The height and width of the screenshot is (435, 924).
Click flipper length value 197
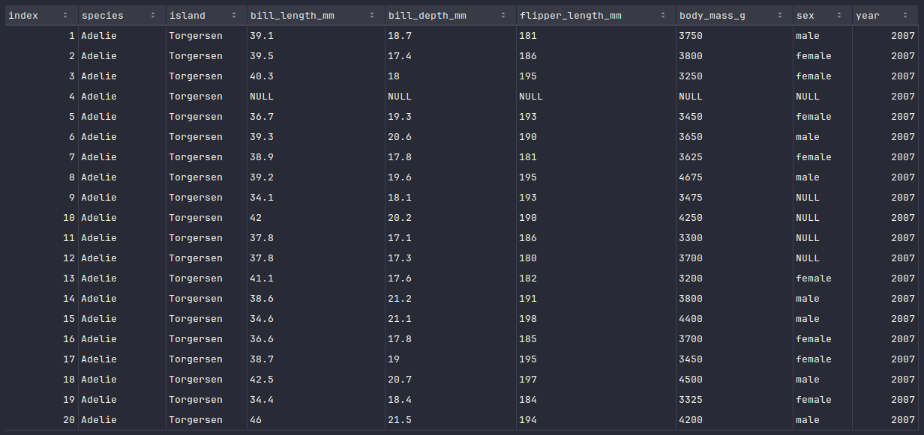click(x=528, y=379)
